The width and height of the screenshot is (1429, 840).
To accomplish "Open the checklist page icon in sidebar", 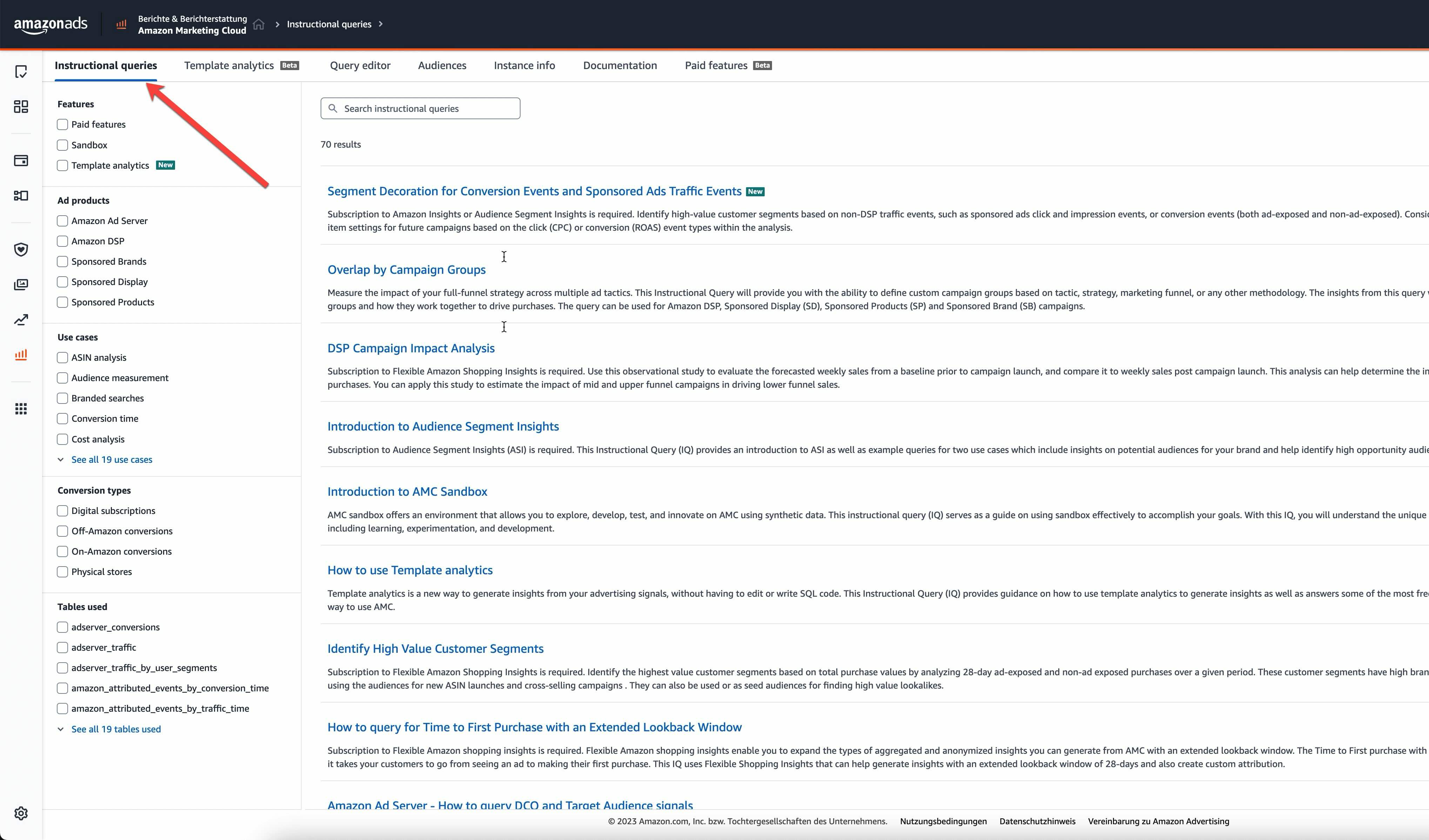I will click(x=21, y=72).
